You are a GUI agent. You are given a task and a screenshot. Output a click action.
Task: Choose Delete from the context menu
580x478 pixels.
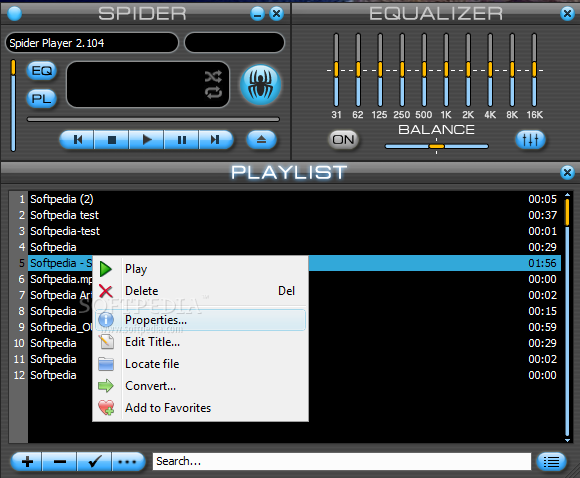click(200, 291)
